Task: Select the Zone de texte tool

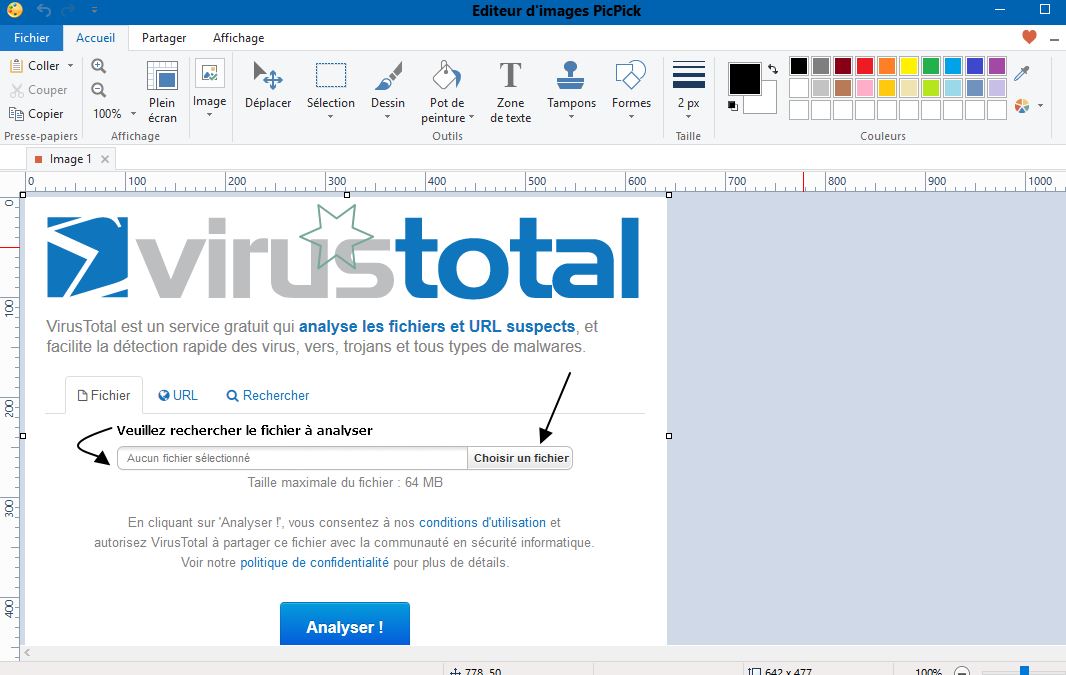Action: tap(511, 92)
